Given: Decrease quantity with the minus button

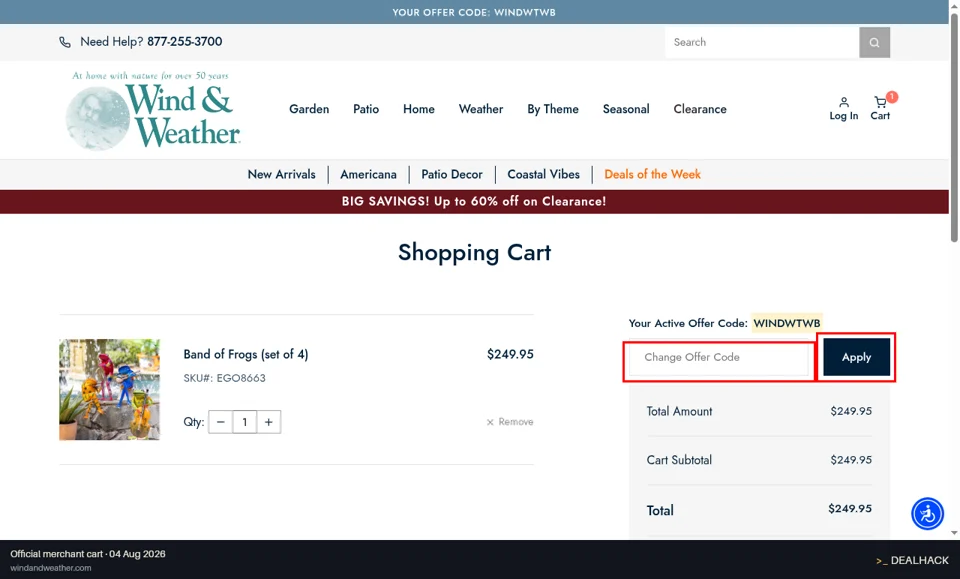Looking at the screenshot, I should 220,422.
